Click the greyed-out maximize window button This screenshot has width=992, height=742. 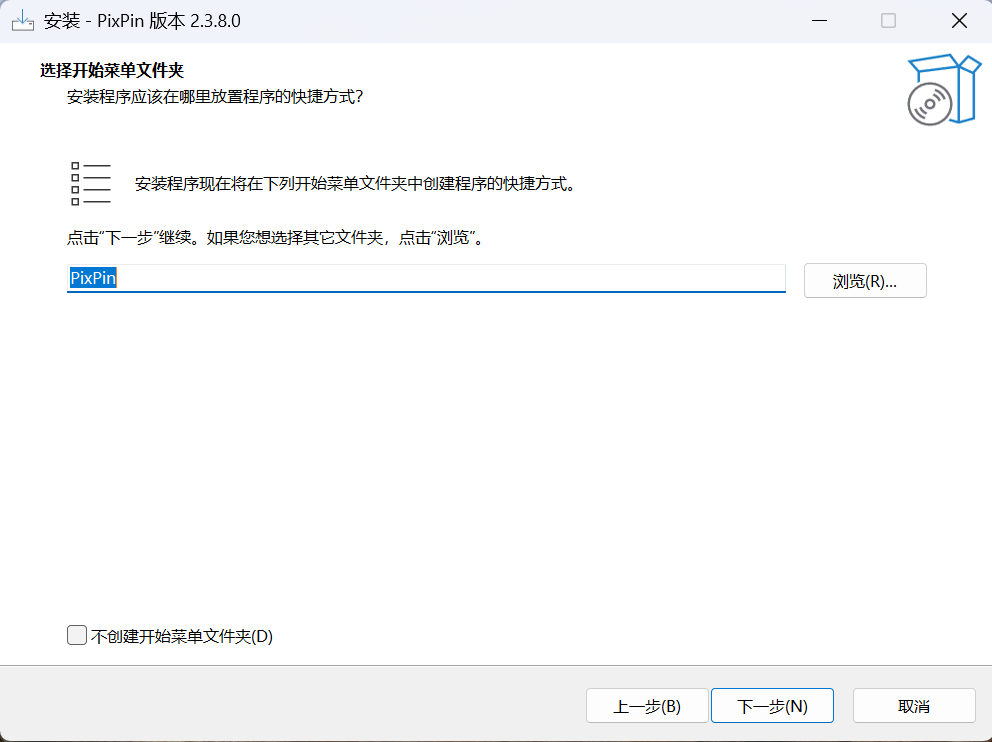pyautogui.click(x=888, y=21)
